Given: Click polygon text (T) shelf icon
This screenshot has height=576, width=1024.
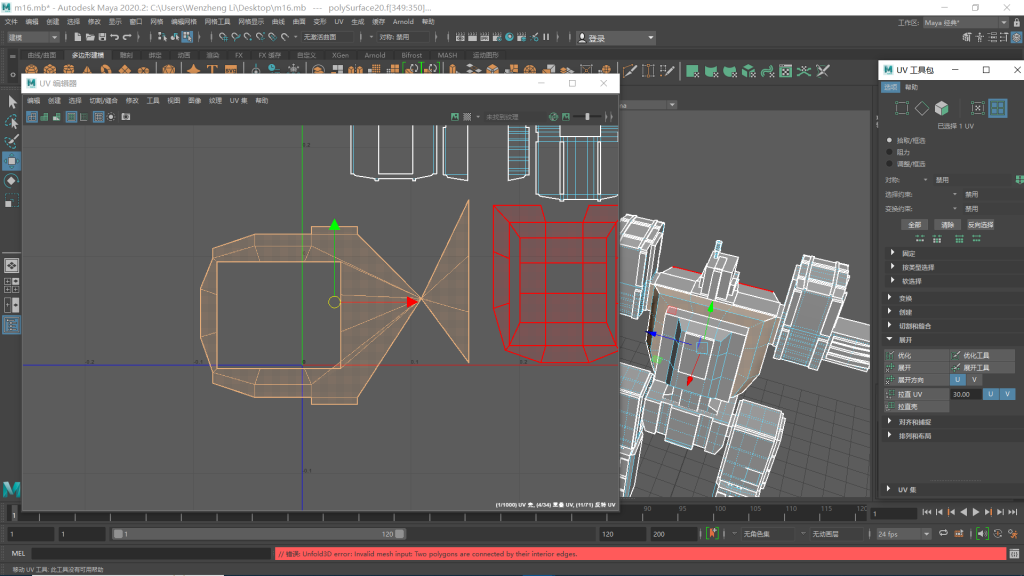Looking at the screenshot, I should [x=212, y=70].
